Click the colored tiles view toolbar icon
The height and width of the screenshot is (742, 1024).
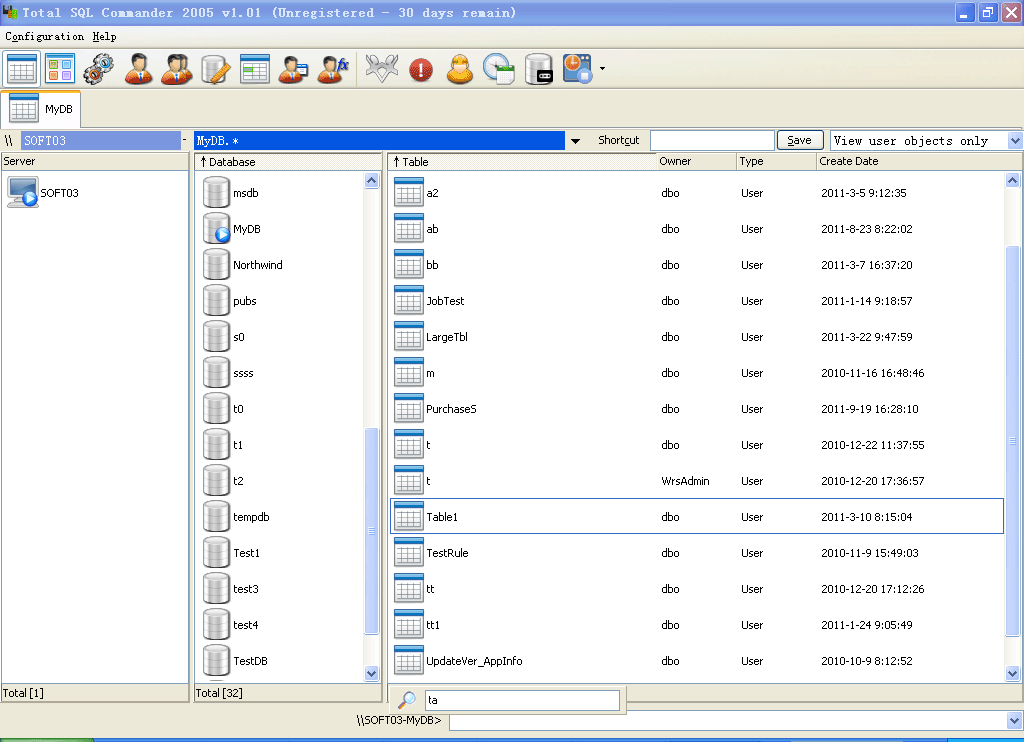[x=60, y=69]
